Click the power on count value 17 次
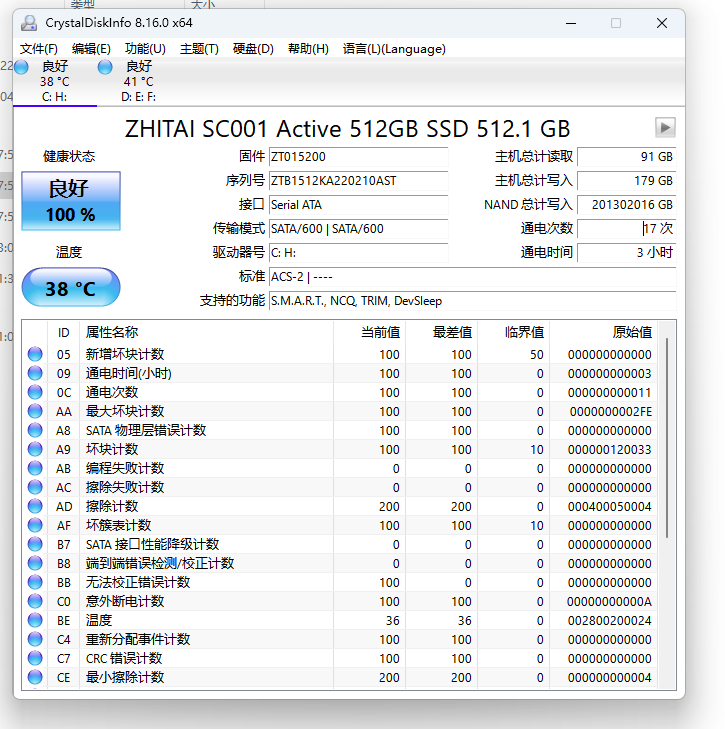725x729 pixels. point(626,229)
